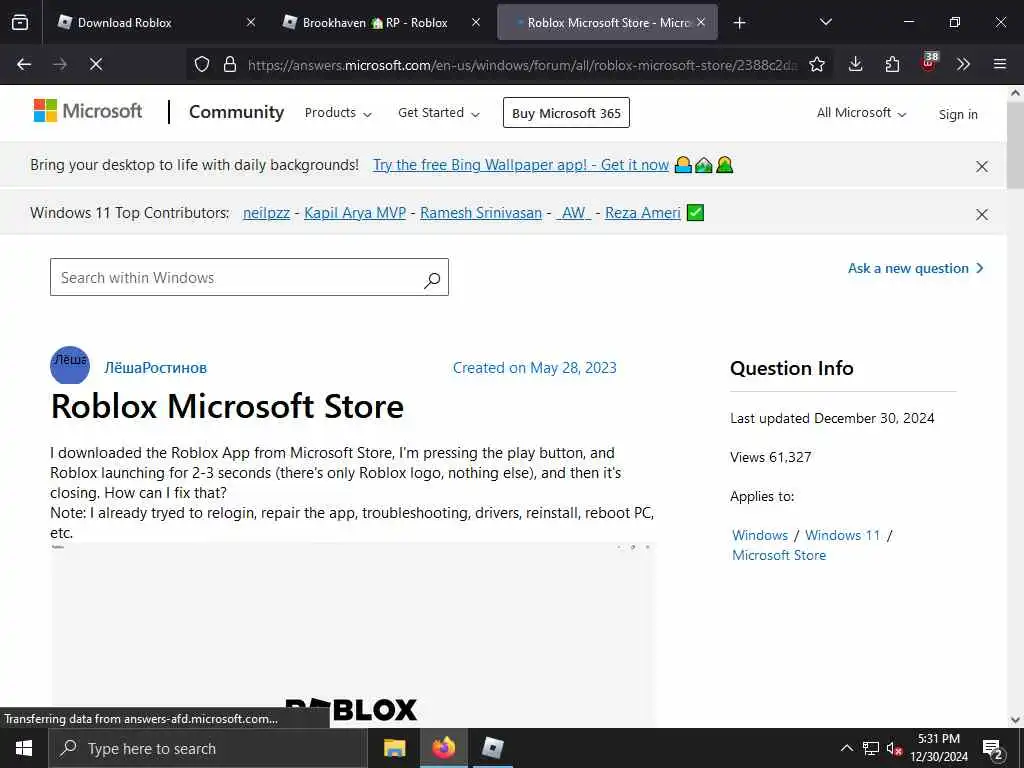Expand the Get Started menu
The width and height of the screenshot is (1024, 768).
[x=438, y=113]
